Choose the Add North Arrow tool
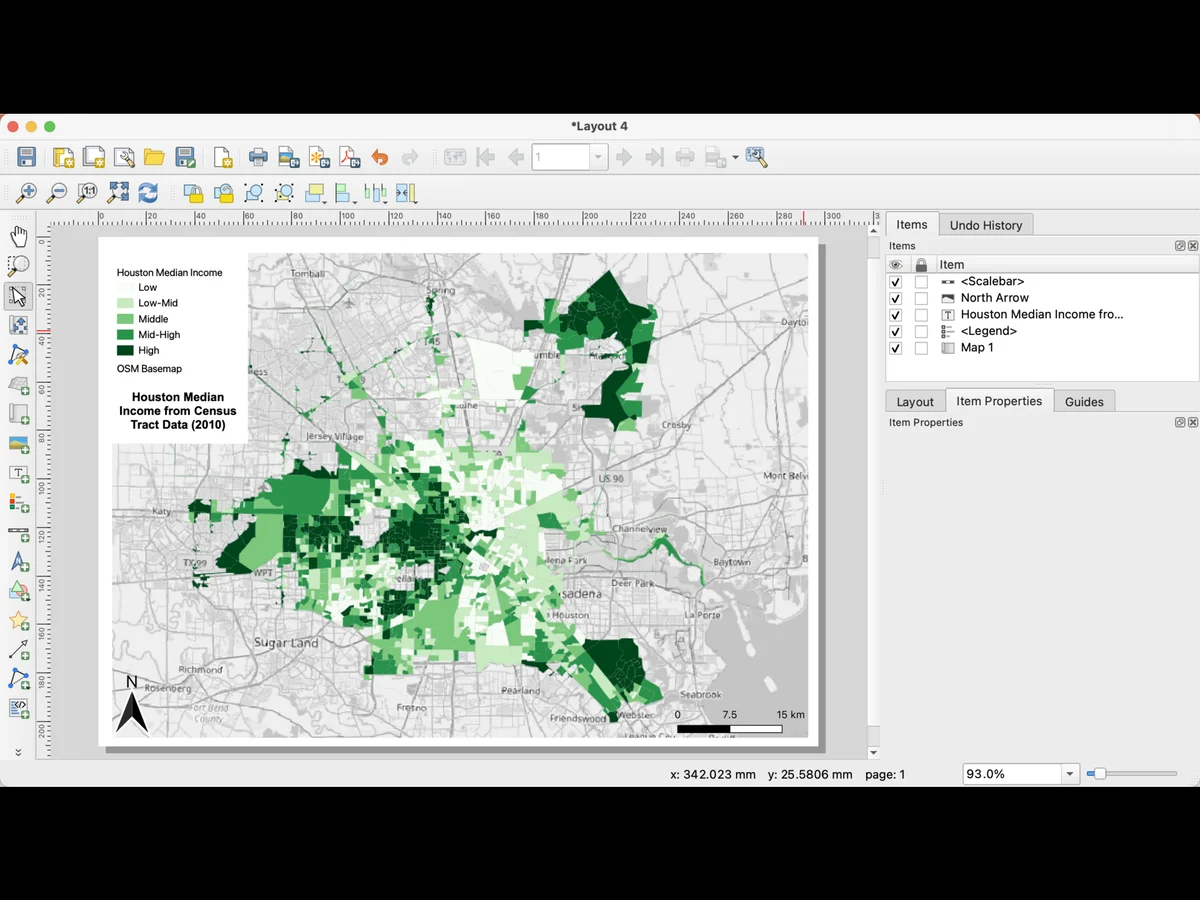1200x900 pixels. (18, 562)
